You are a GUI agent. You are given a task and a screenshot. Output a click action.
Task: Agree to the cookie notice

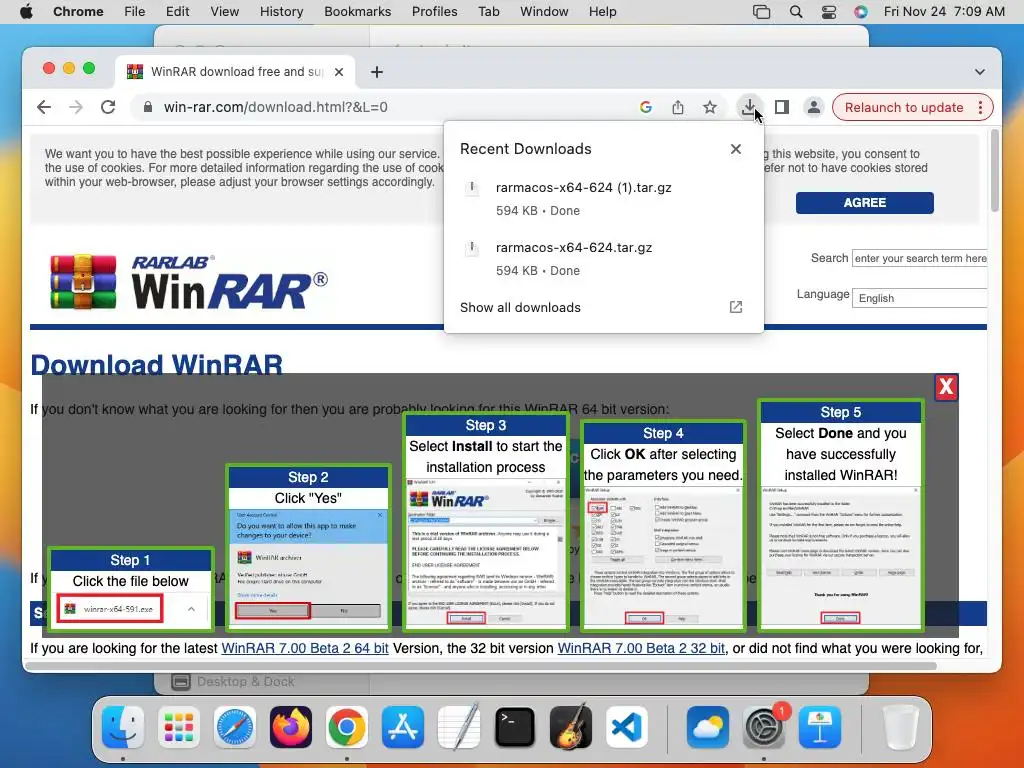tap(865, 202)
